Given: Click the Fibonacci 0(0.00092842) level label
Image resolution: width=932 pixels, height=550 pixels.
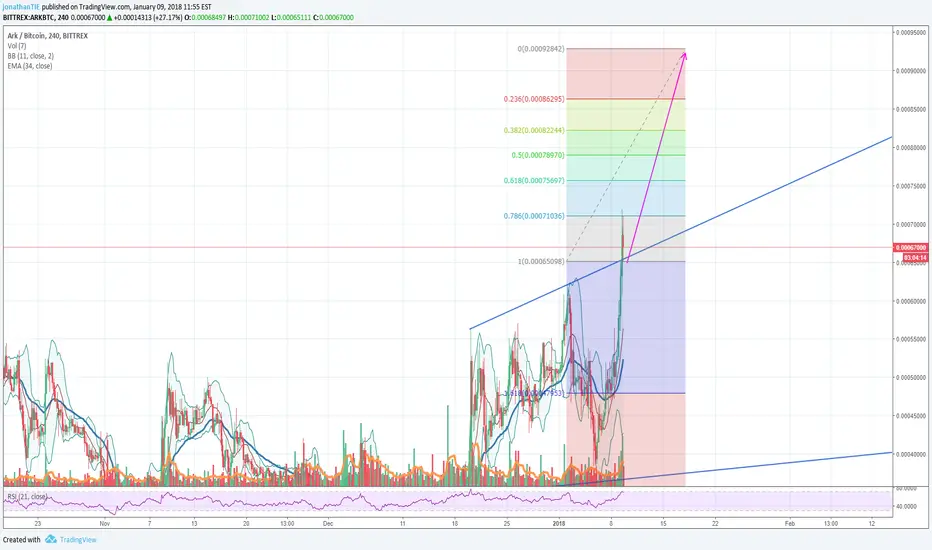Looking at the screenshot, I should (541, 49).
